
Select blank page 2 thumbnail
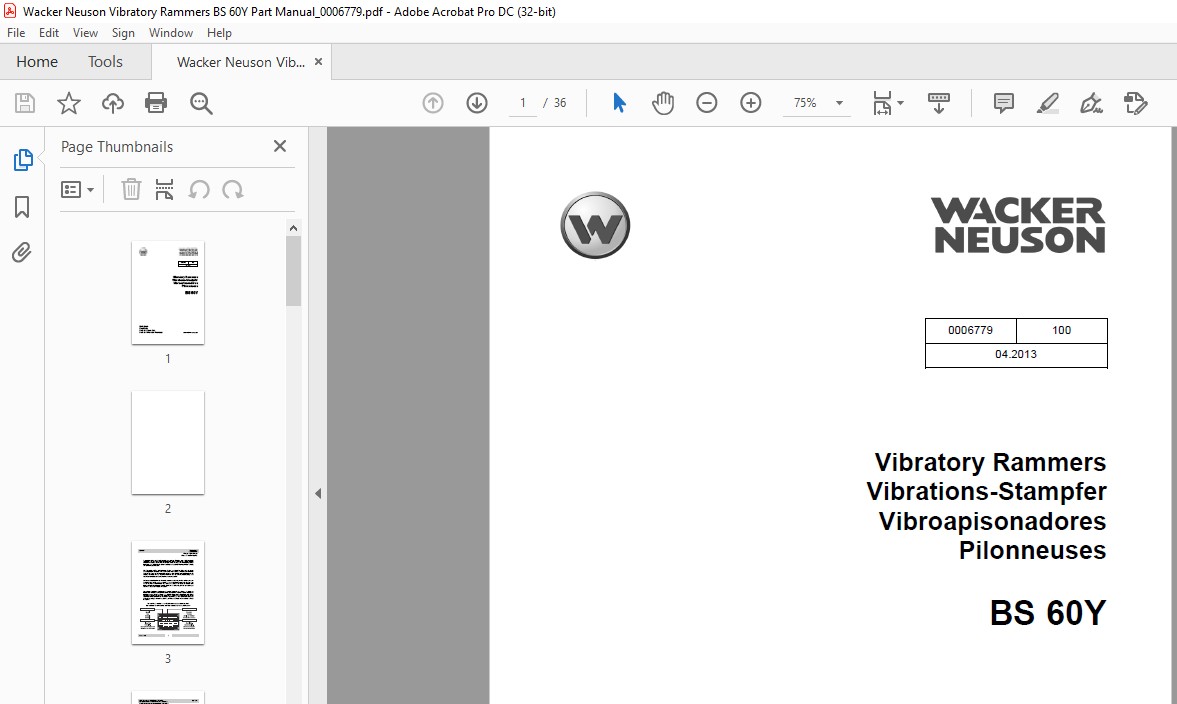coord(167,443)
